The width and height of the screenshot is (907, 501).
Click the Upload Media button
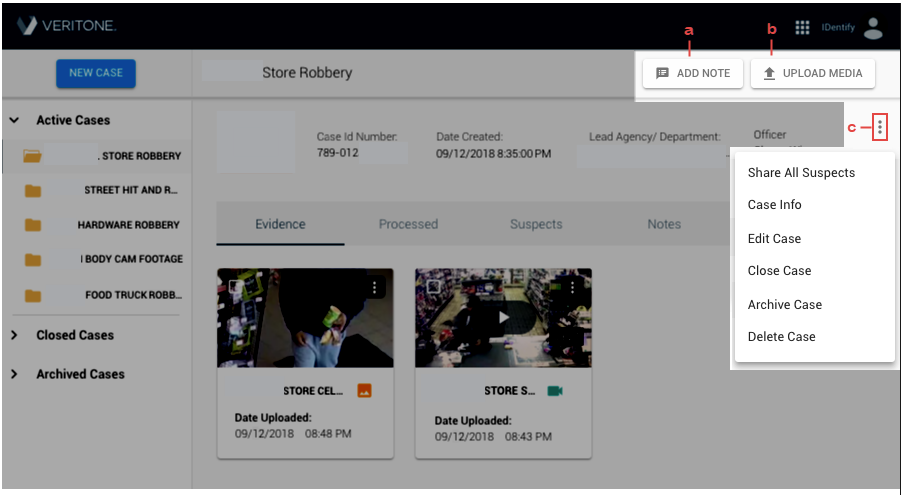813,73
